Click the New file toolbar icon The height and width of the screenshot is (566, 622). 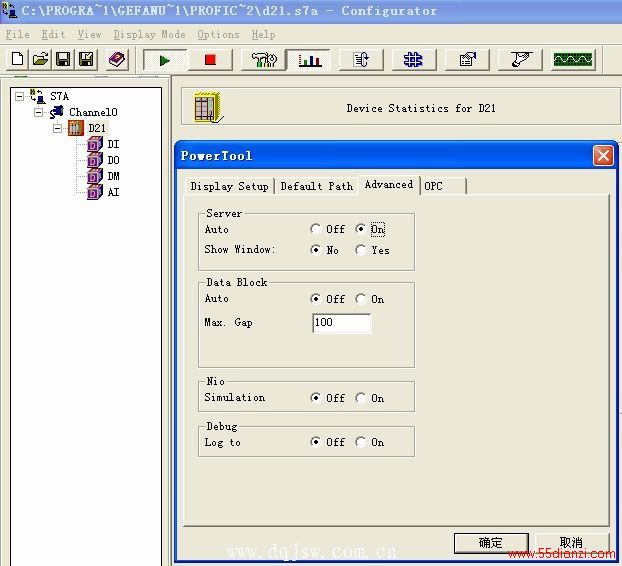(x=17, y=59)
